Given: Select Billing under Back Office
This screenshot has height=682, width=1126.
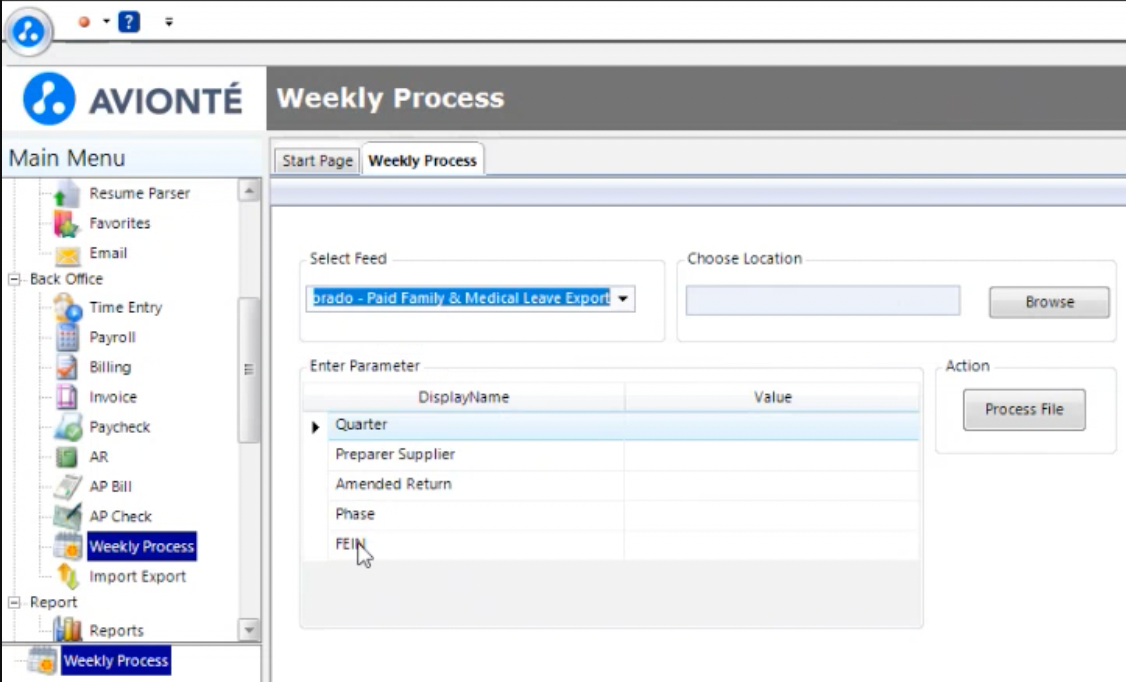Looking at the screenshot, I should pyautogui.click(x=110, y=367).
